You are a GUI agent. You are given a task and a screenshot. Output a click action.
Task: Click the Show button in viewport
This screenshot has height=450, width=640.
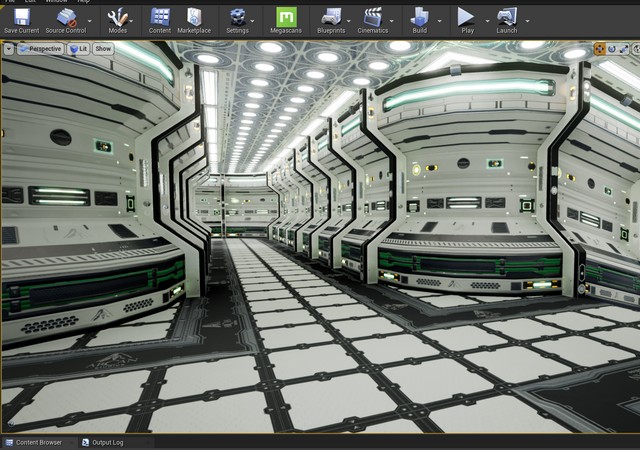(x=103, y=48)
